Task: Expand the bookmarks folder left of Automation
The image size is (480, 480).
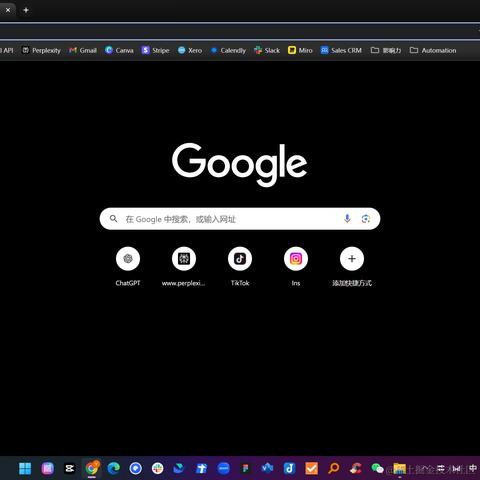Action: point(386,50)
